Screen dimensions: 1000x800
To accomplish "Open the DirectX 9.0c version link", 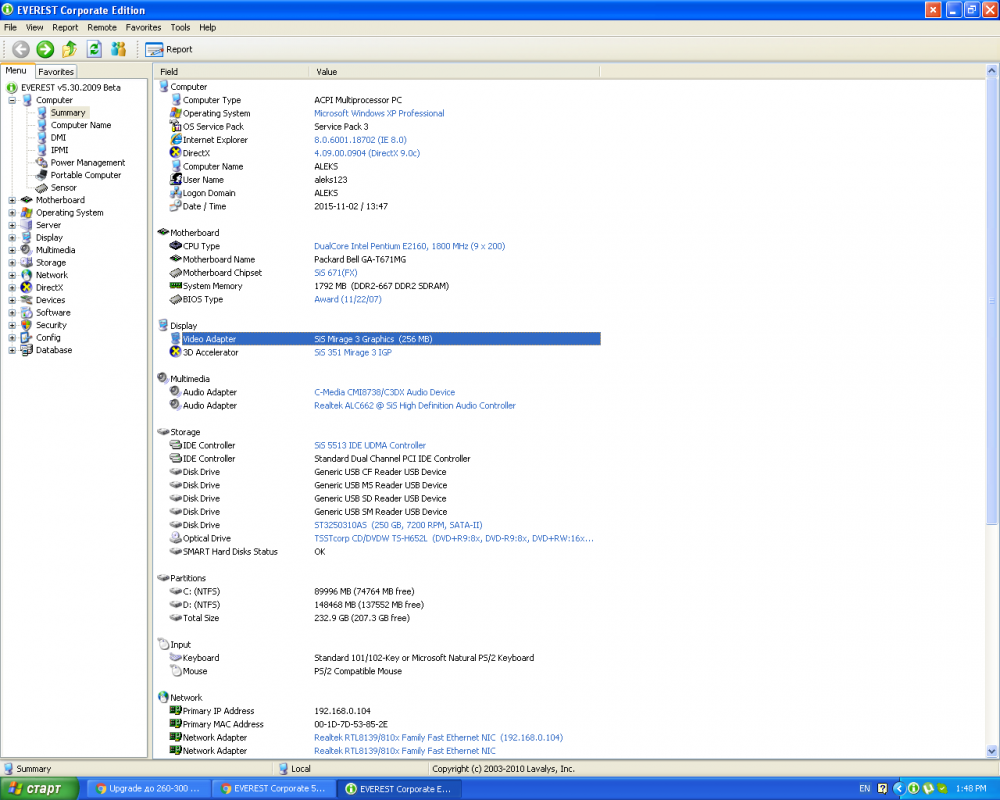I will tap(367, 153).
